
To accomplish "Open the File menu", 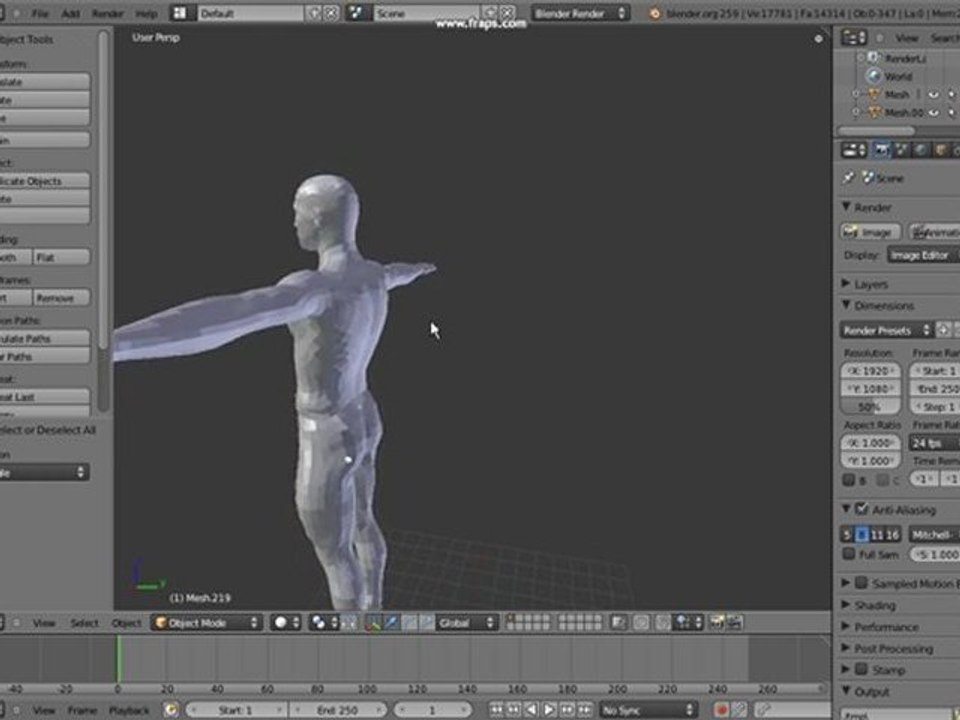I will [40, 13].
